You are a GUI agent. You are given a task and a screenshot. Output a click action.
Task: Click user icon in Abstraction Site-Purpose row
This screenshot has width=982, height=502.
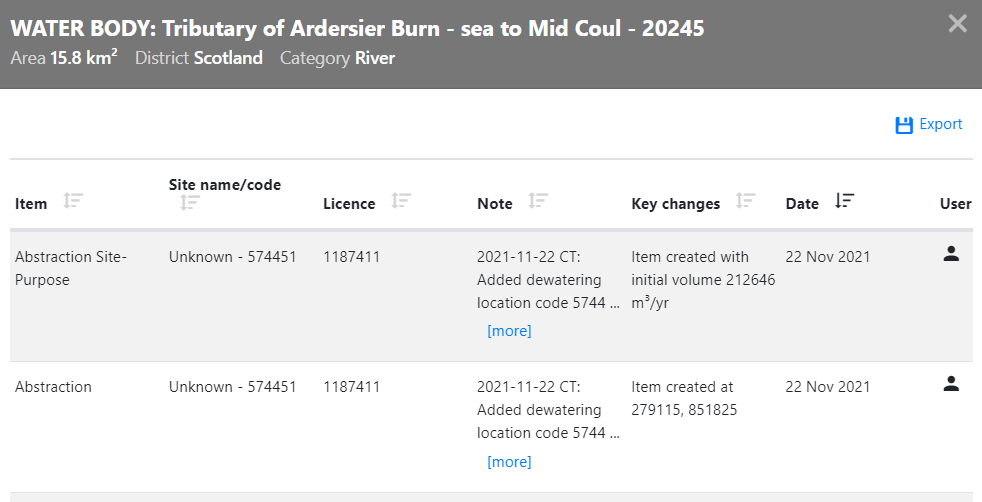click(951, 254)
